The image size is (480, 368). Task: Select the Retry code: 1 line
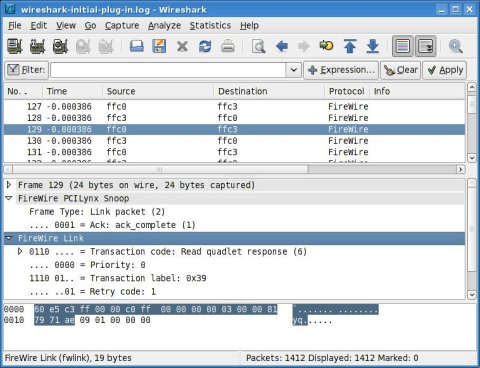point(93,292)
